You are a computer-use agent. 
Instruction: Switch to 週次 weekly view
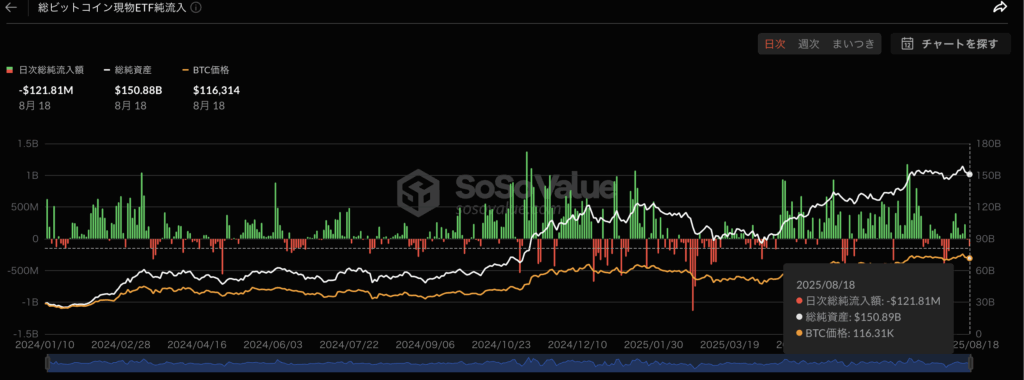[808, 44]
